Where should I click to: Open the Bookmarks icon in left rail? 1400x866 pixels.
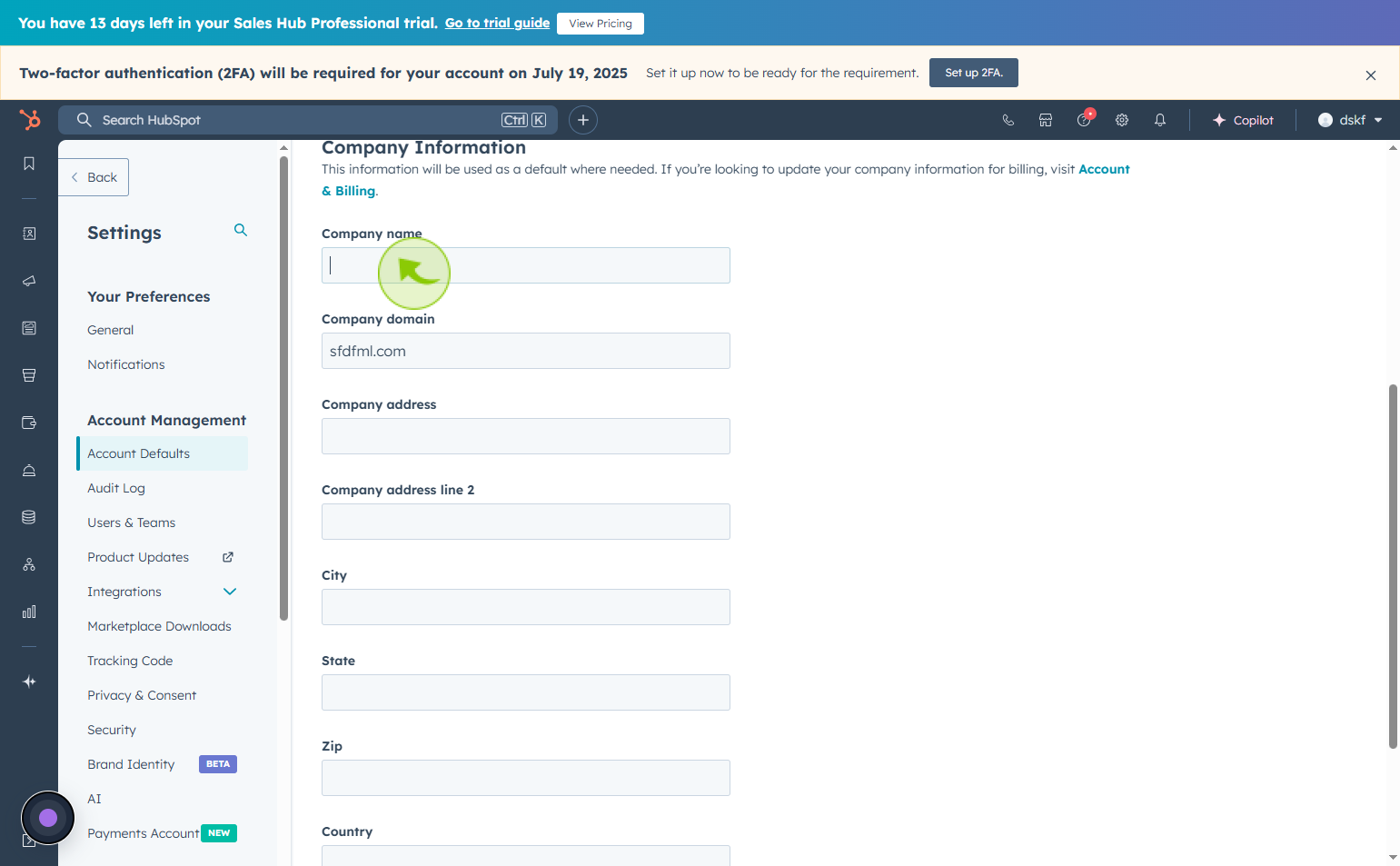pyautogui.click(x=29, y=164)
